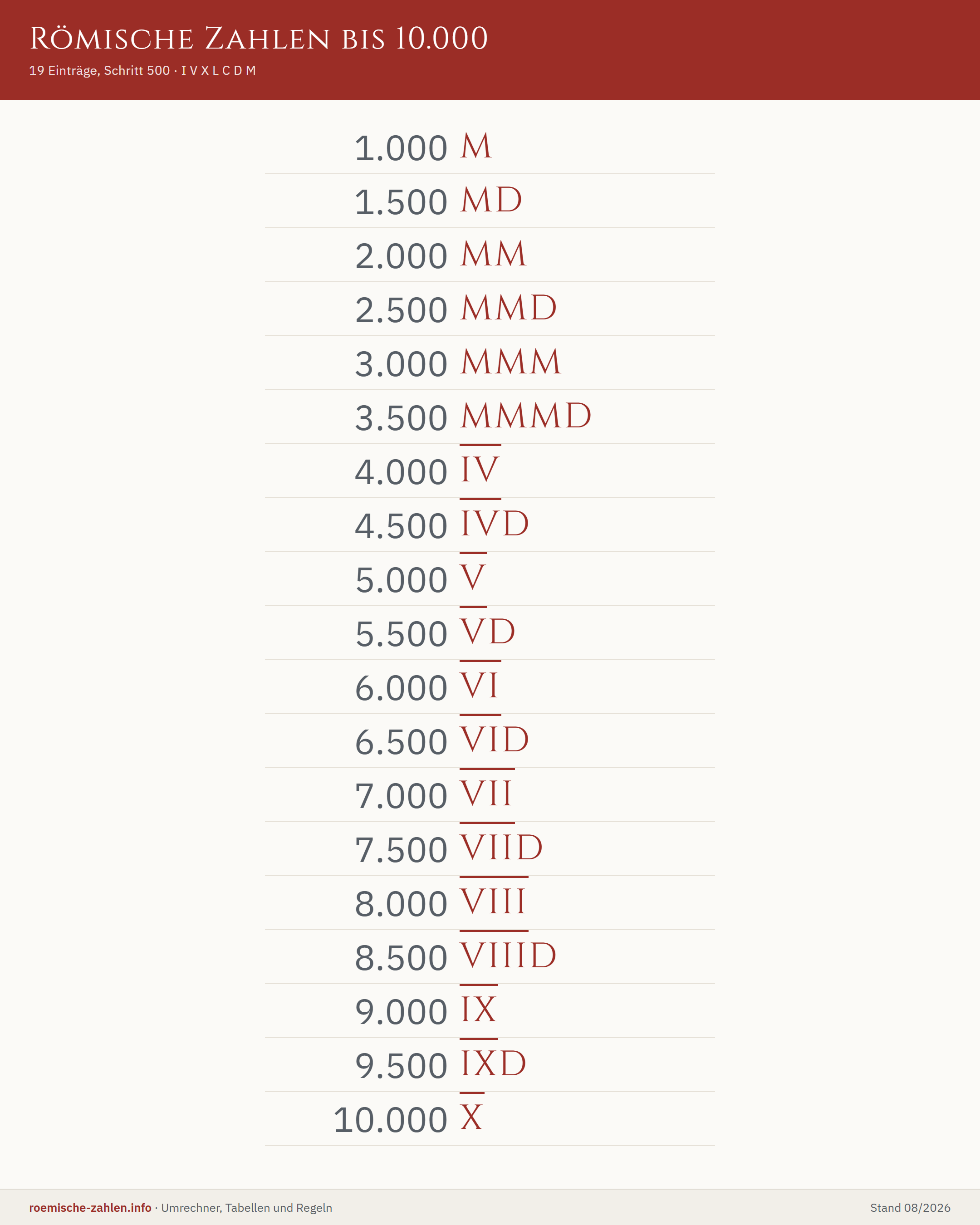Select the 6.000 entry with overlined VI
This screenshot has width=980, height=1225.
[x=490, y=687]
